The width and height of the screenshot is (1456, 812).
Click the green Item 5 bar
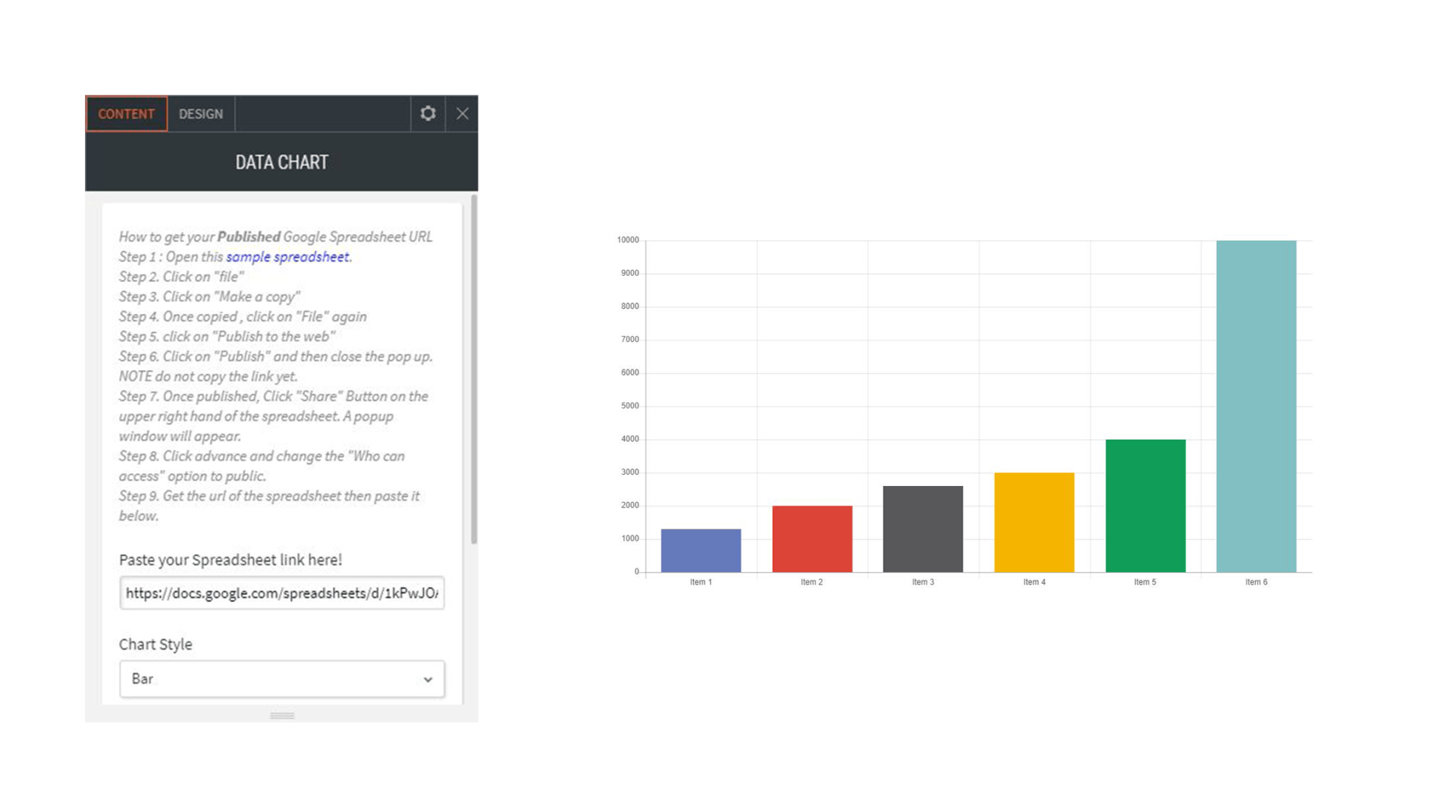[1145, 506]
